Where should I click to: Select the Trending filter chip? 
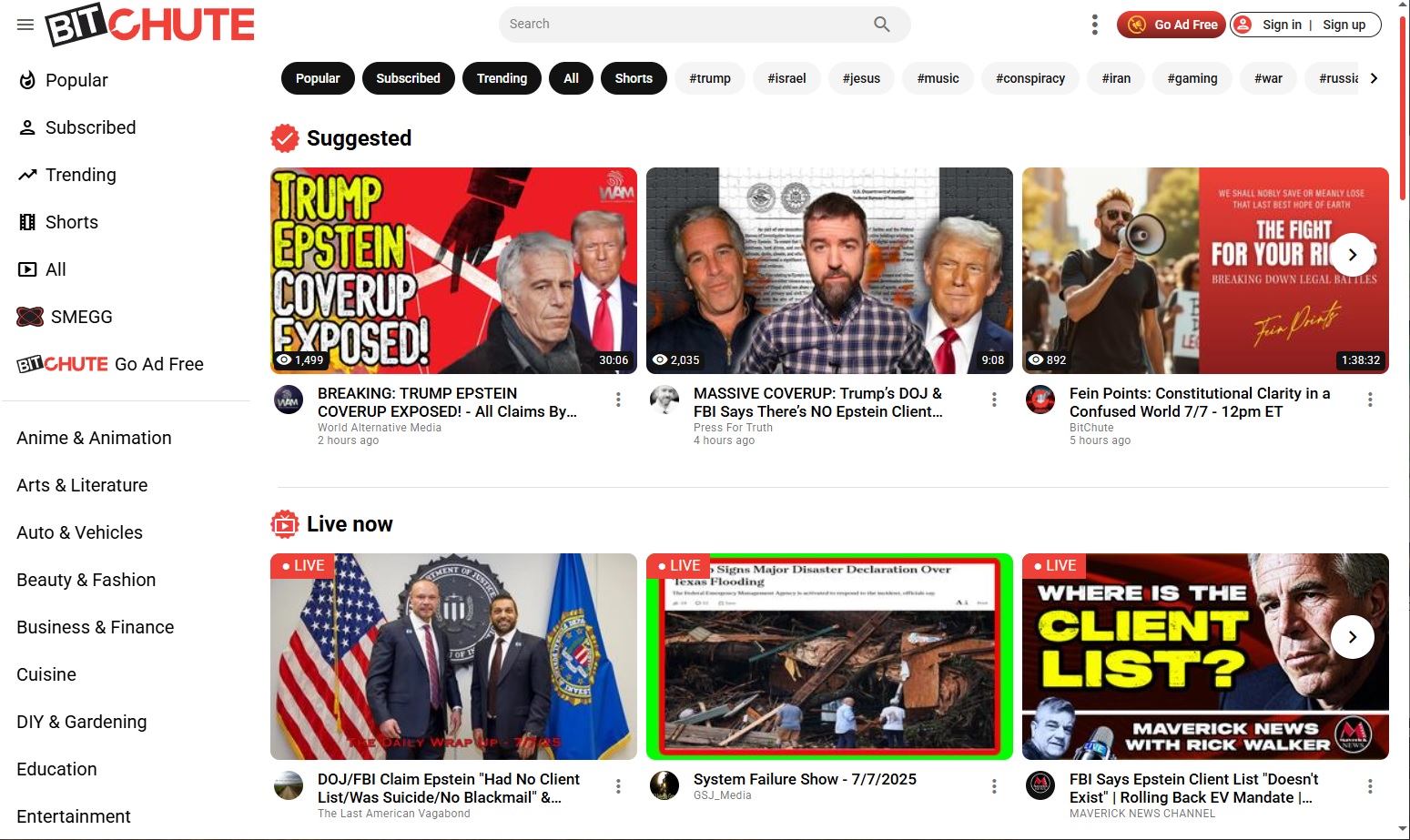click(x=502, y=78)
